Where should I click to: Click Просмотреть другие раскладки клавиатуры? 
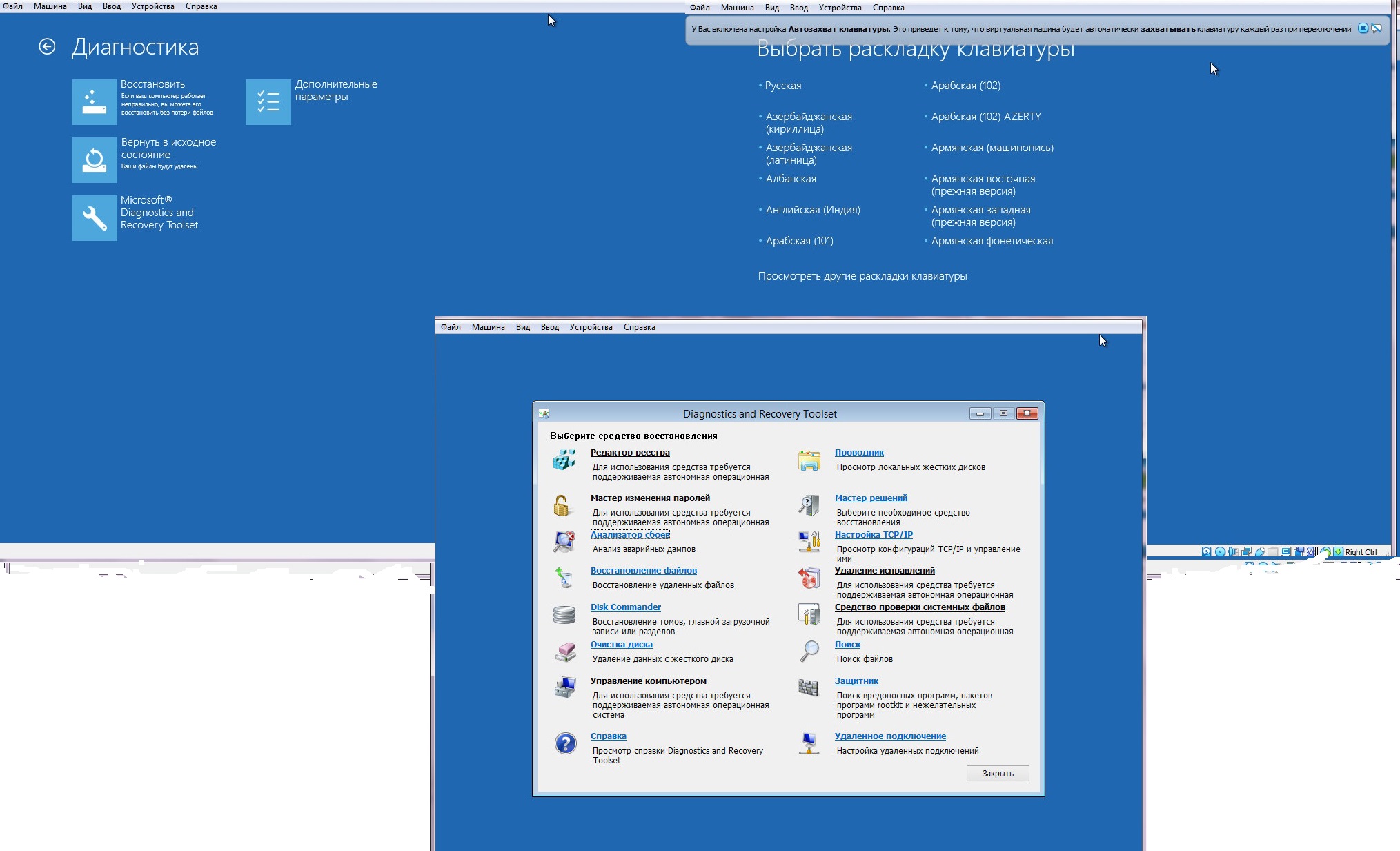tap(862, 276)
